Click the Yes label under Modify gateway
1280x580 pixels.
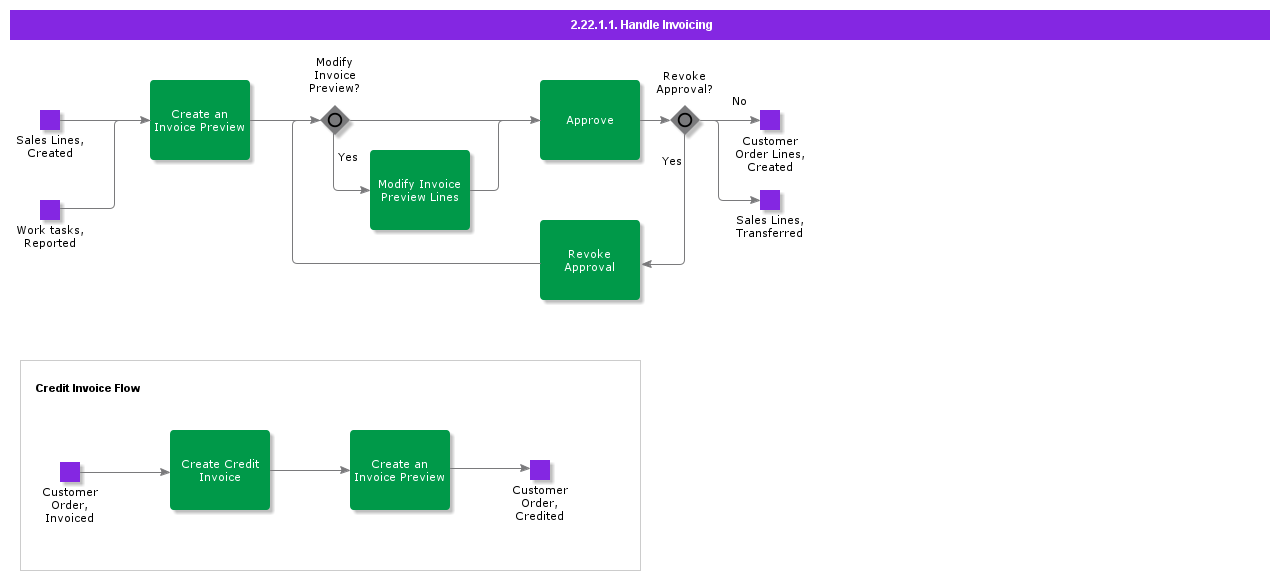point(348,157)
